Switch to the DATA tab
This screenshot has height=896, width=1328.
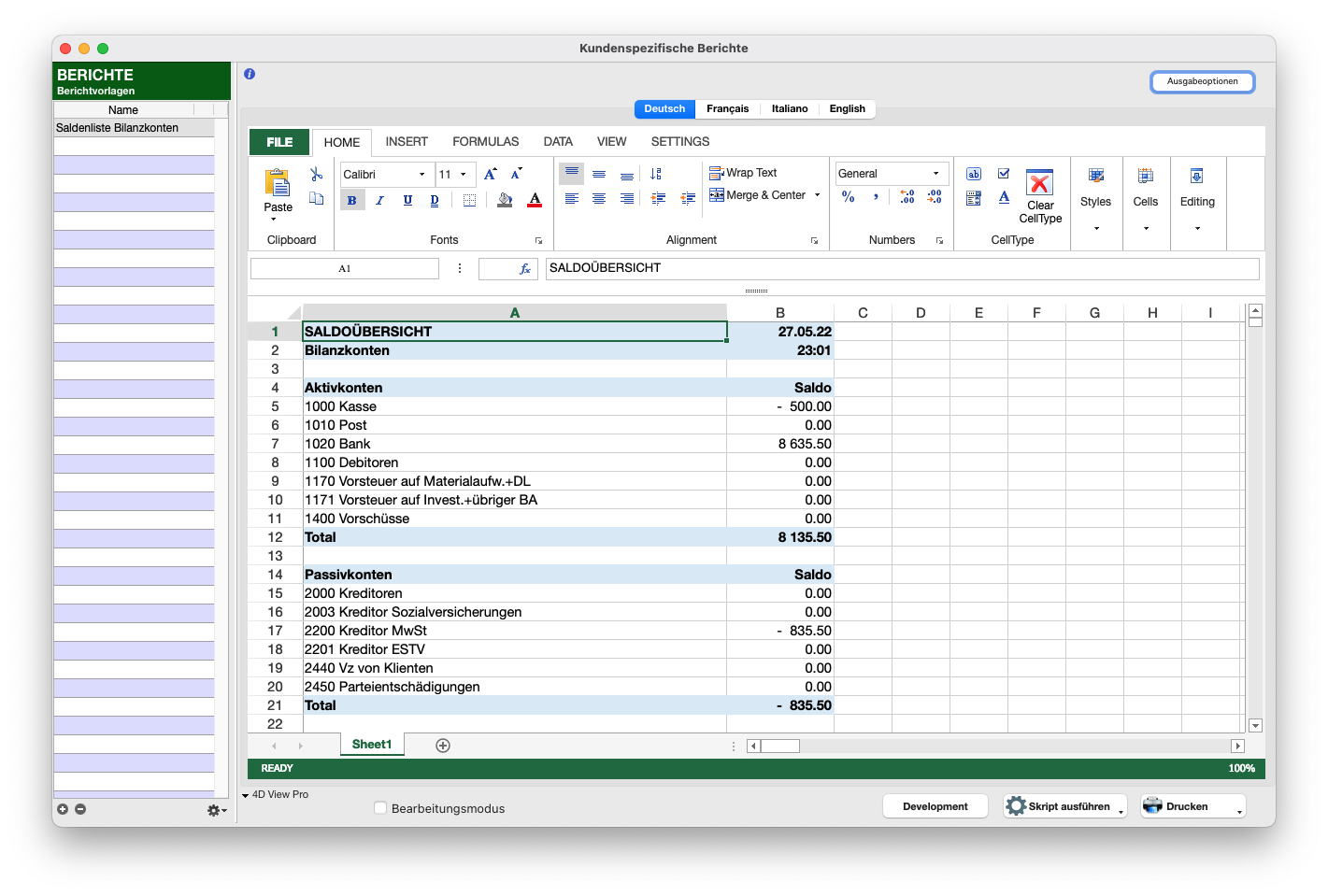558,142
